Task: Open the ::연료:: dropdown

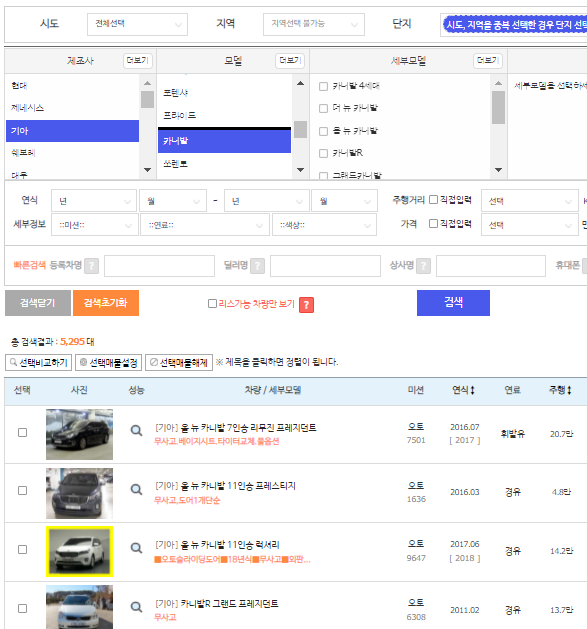Action: coord(205,225)
